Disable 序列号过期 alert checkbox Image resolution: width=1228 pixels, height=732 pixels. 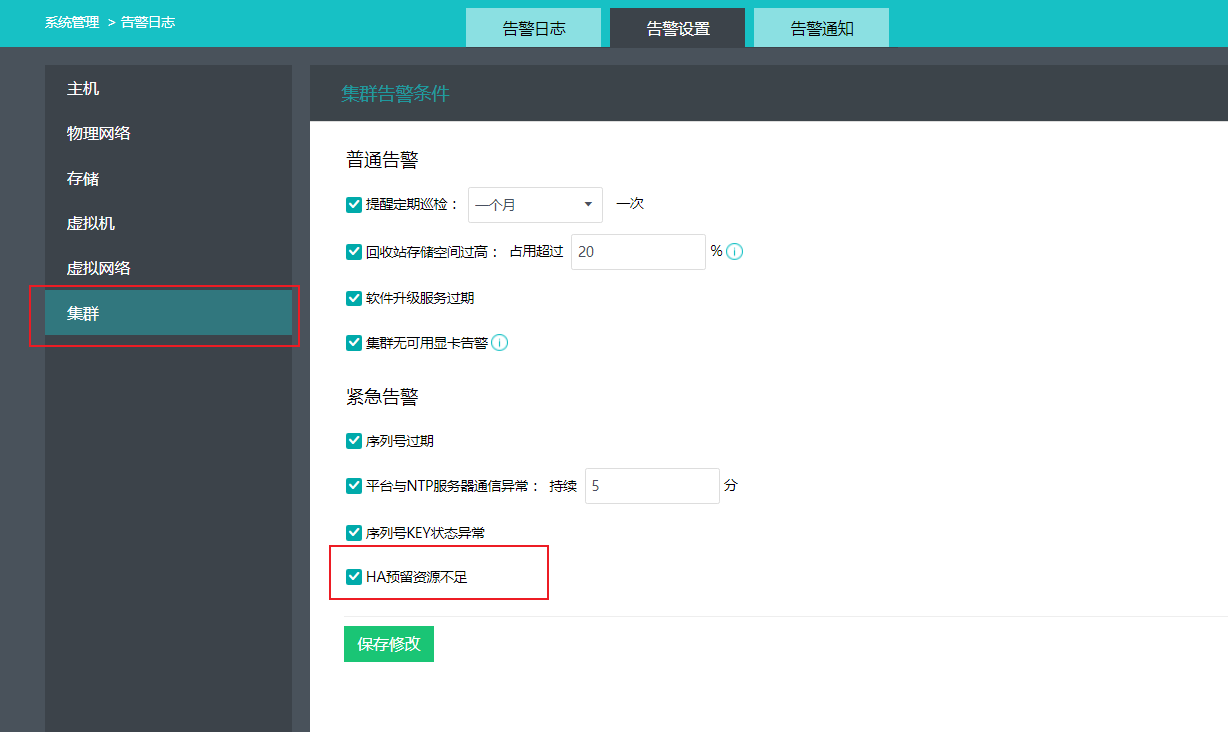(354, 441)
